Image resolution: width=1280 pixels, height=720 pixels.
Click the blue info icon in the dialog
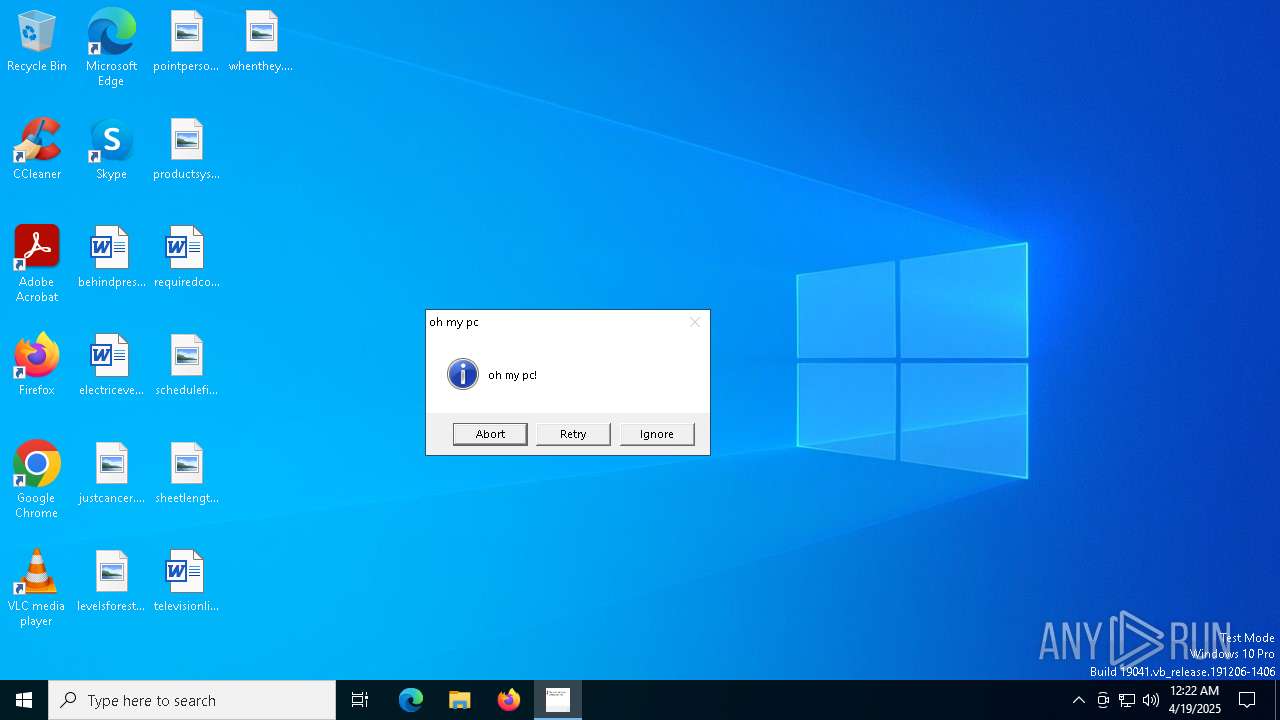[x=462, y=375]
